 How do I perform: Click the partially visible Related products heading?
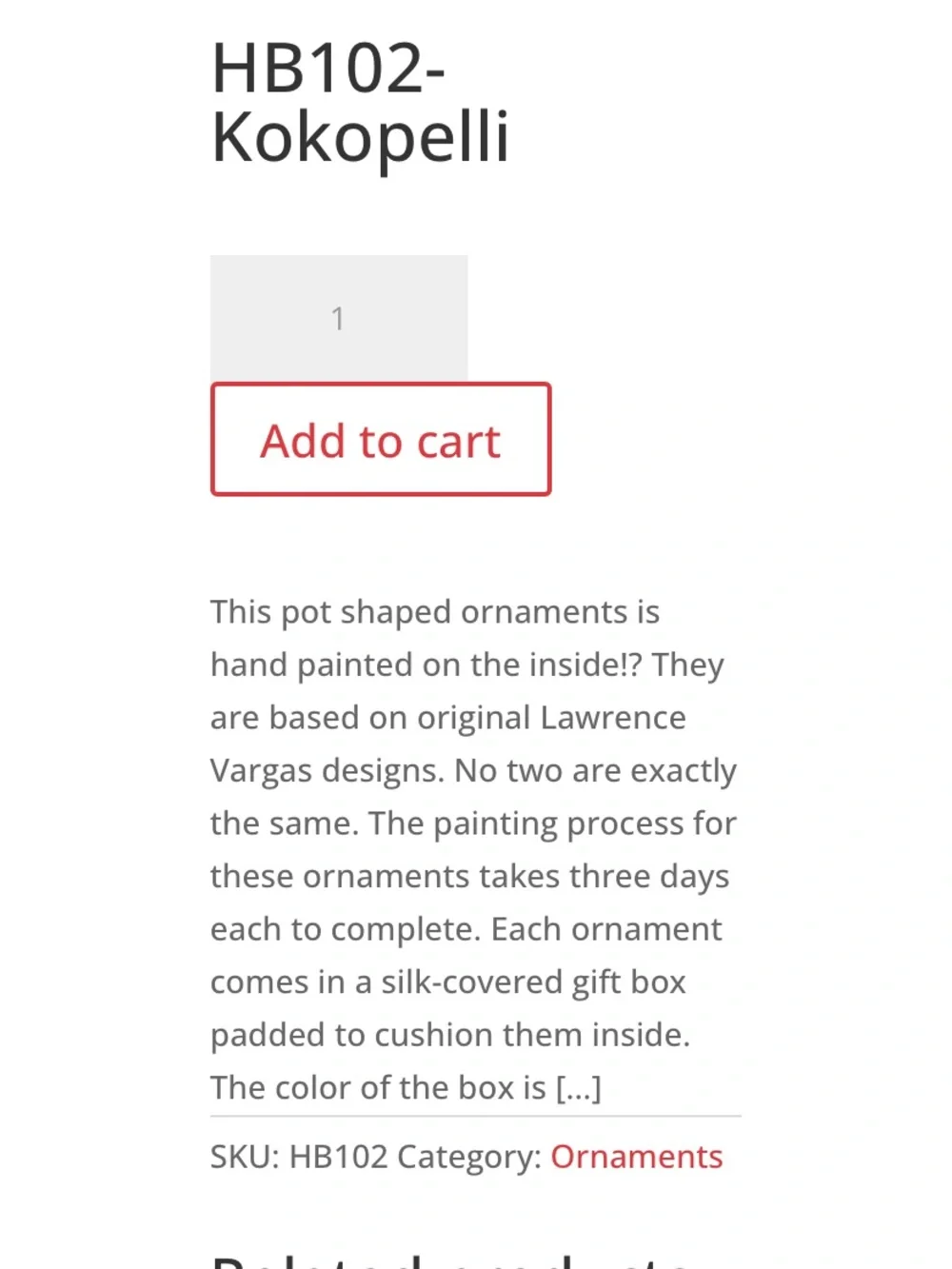pos(452,1259)
